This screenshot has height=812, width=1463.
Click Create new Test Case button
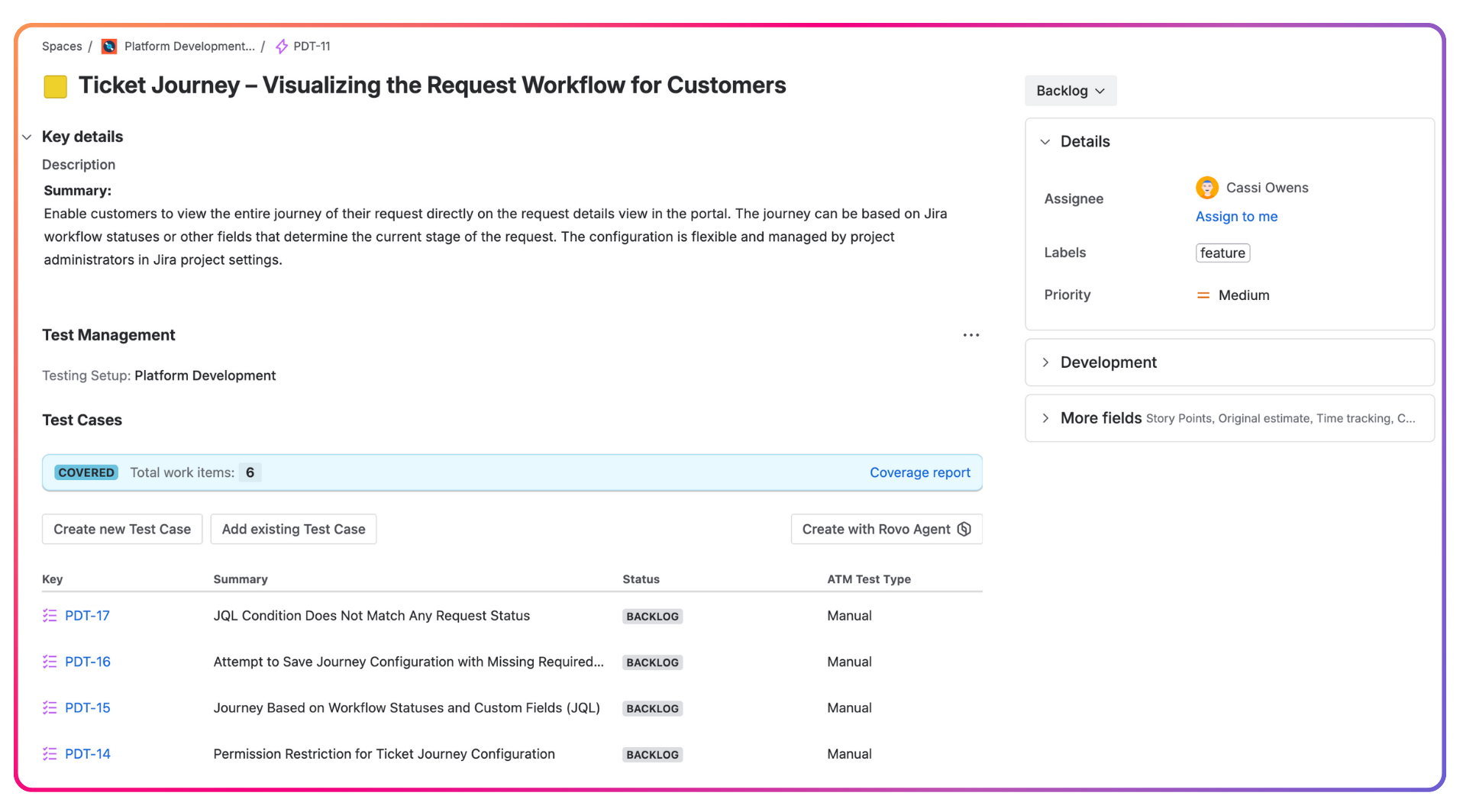122,529
